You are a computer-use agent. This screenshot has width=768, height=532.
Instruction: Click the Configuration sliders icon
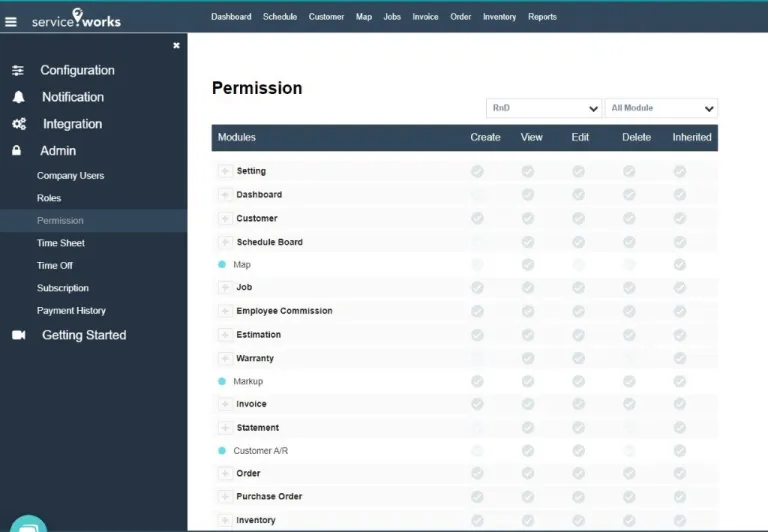[x=18, y=71]
